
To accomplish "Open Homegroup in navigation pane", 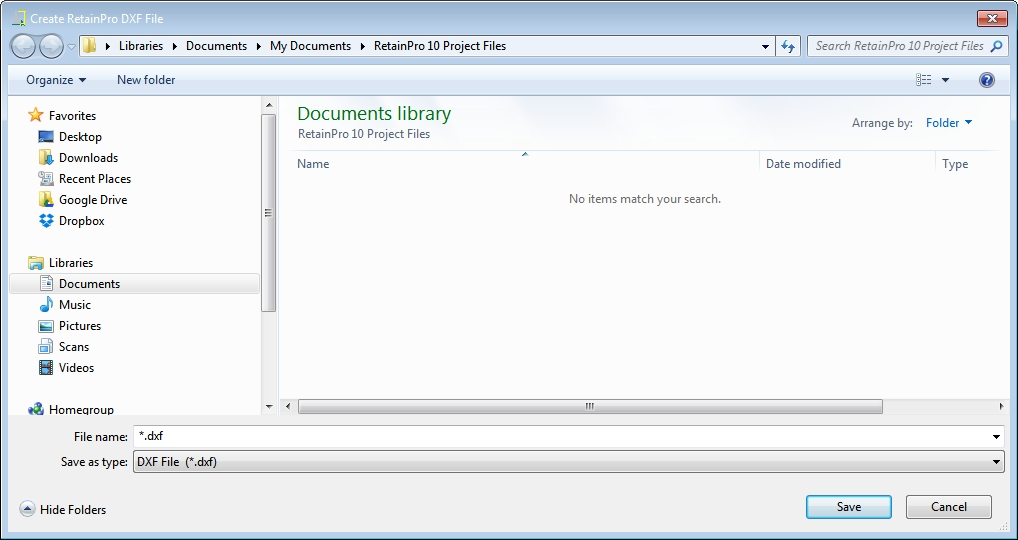I will point(80,409).
